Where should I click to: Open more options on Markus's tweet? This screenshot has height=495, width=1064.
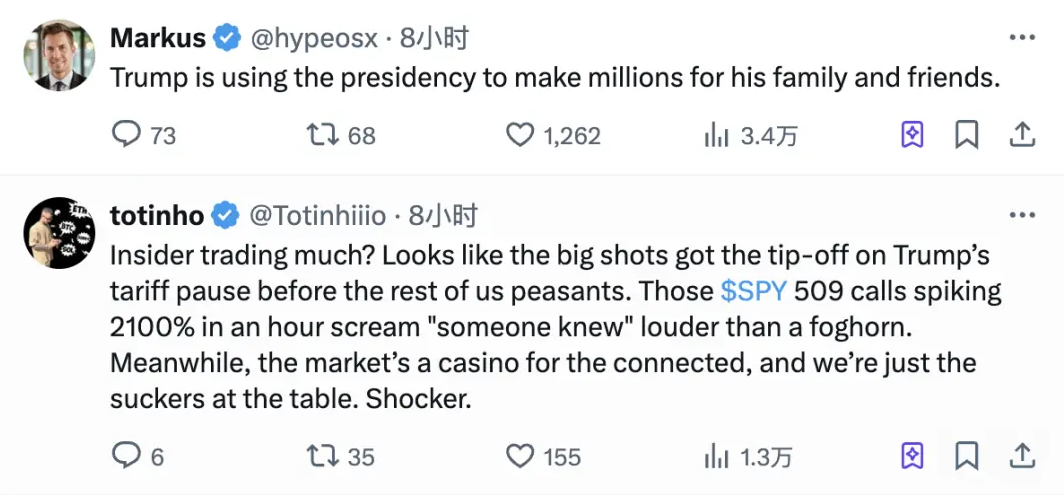coord(1022,38)
